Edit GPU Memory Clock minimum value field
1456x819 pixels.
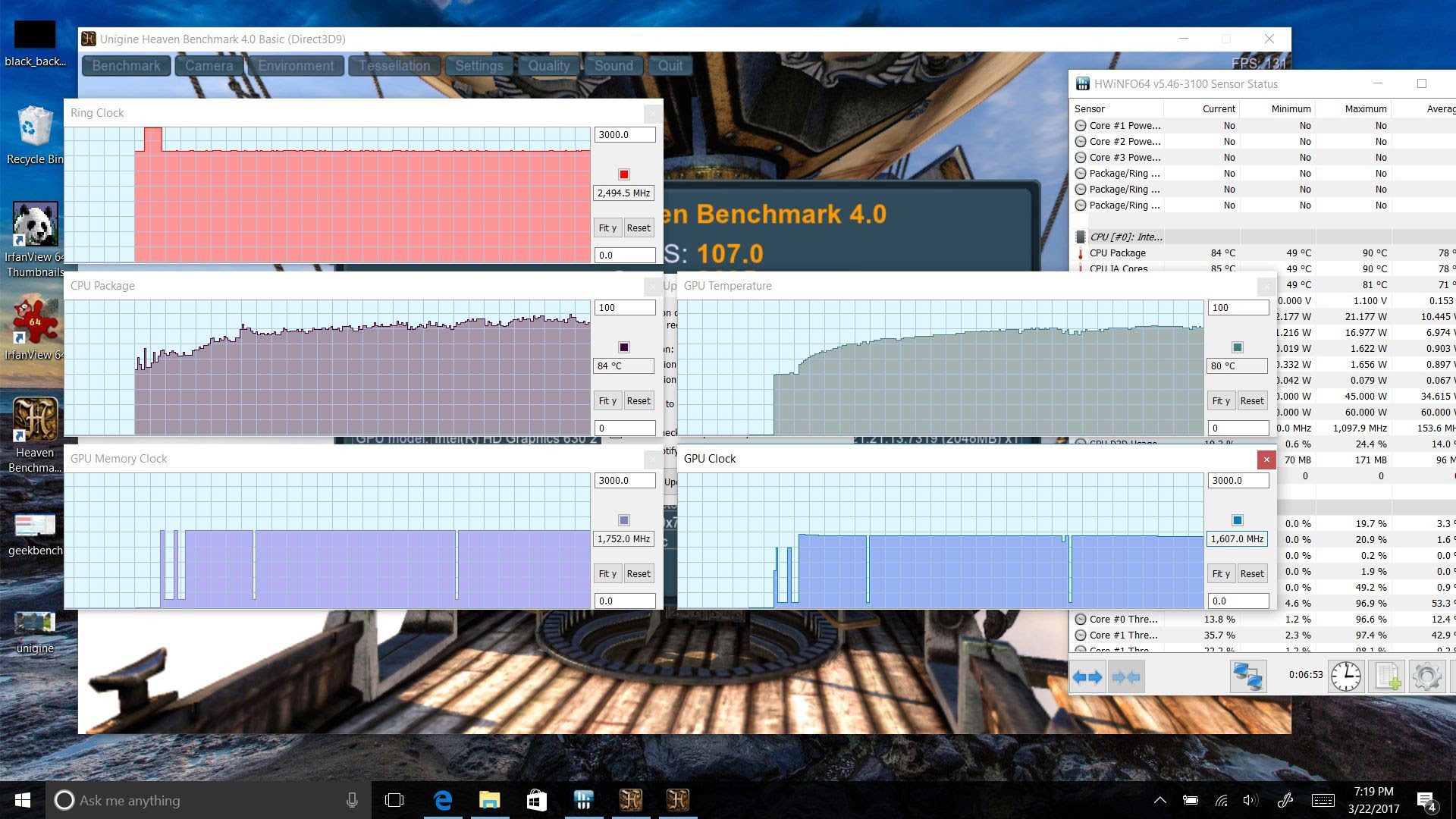click(624, 601)
